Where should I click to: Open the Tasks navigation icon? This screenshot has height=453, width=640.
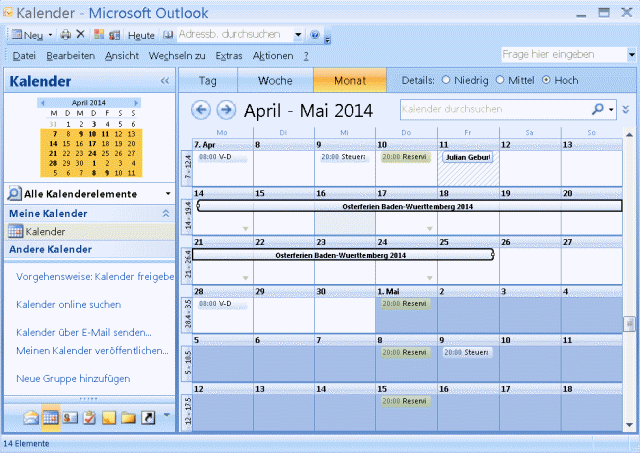[x=89, y=417]
